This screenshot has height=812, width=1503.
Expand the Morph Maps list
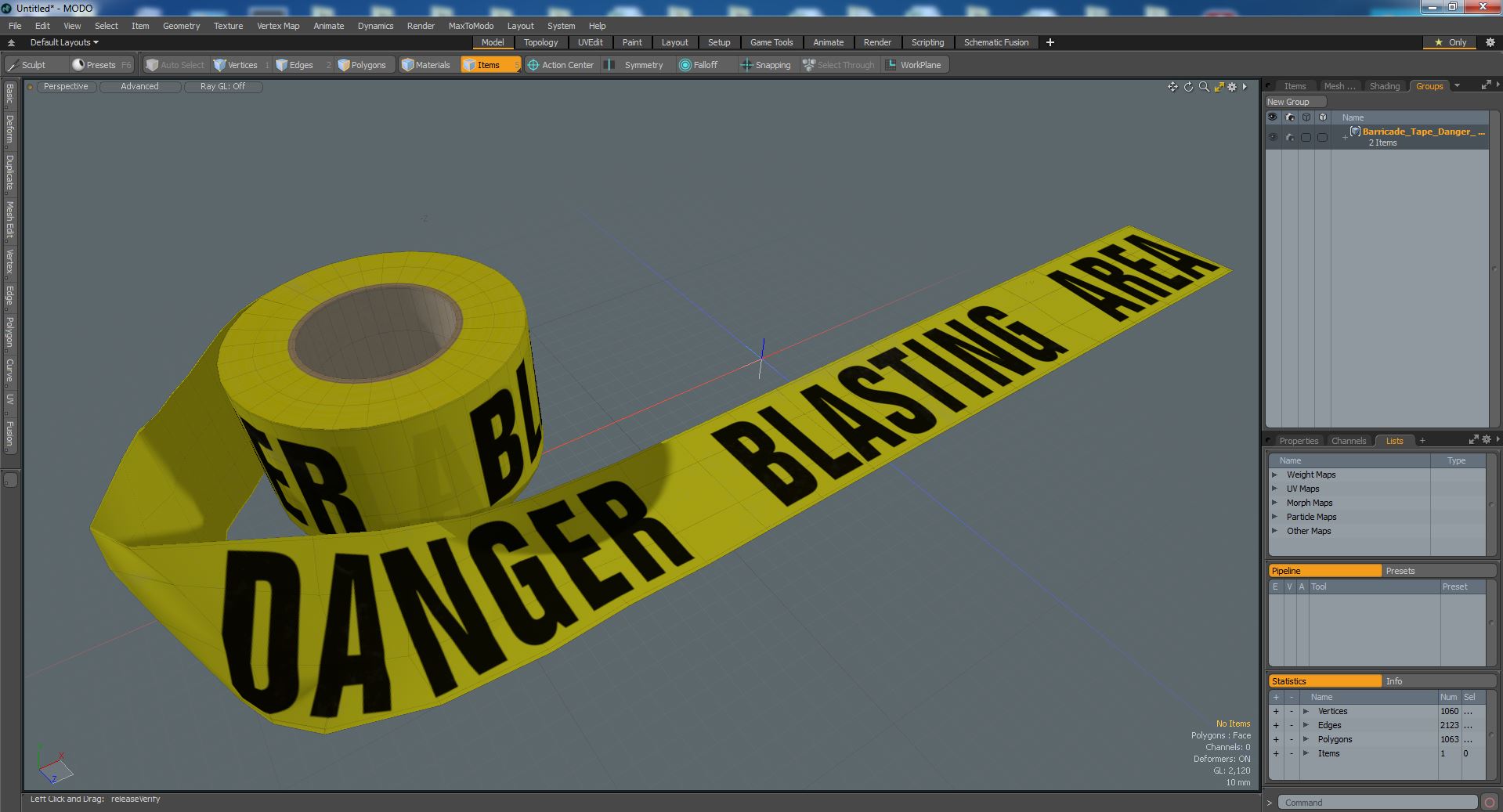(1274, 503)
